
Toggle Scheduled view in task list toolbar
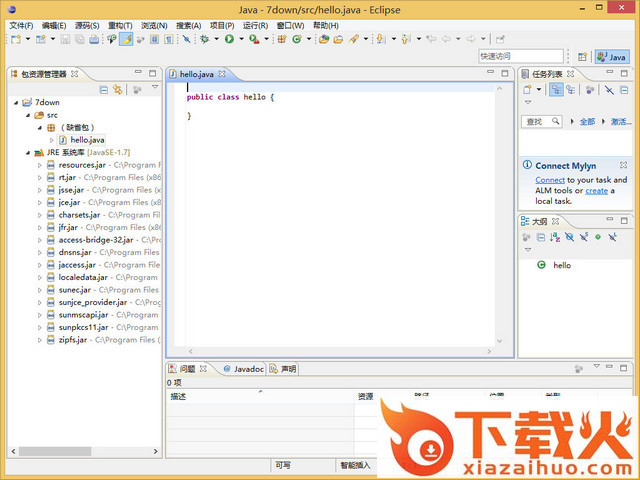571,89
